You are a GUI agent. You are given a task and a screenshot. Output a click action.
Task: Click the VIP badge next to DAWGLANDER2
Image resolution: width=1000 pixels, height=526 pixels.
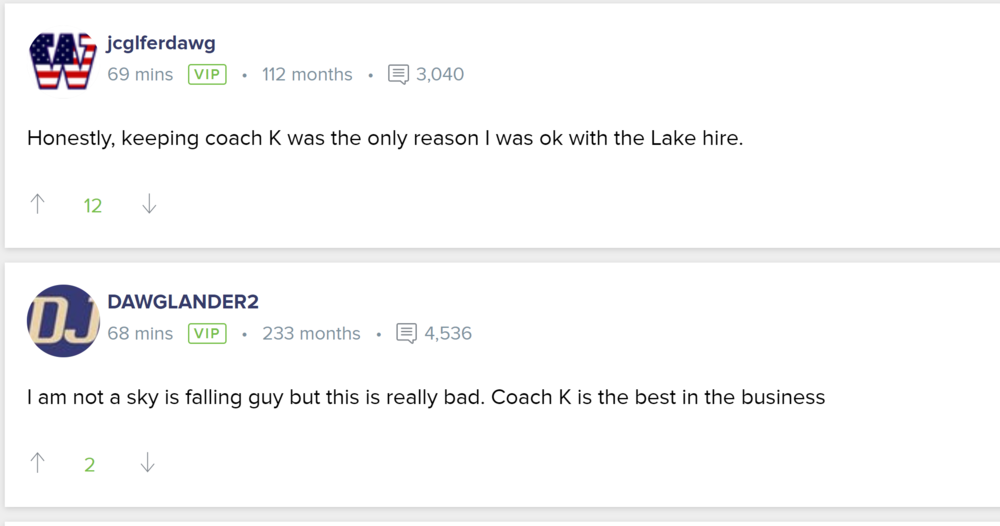point(207,333)
